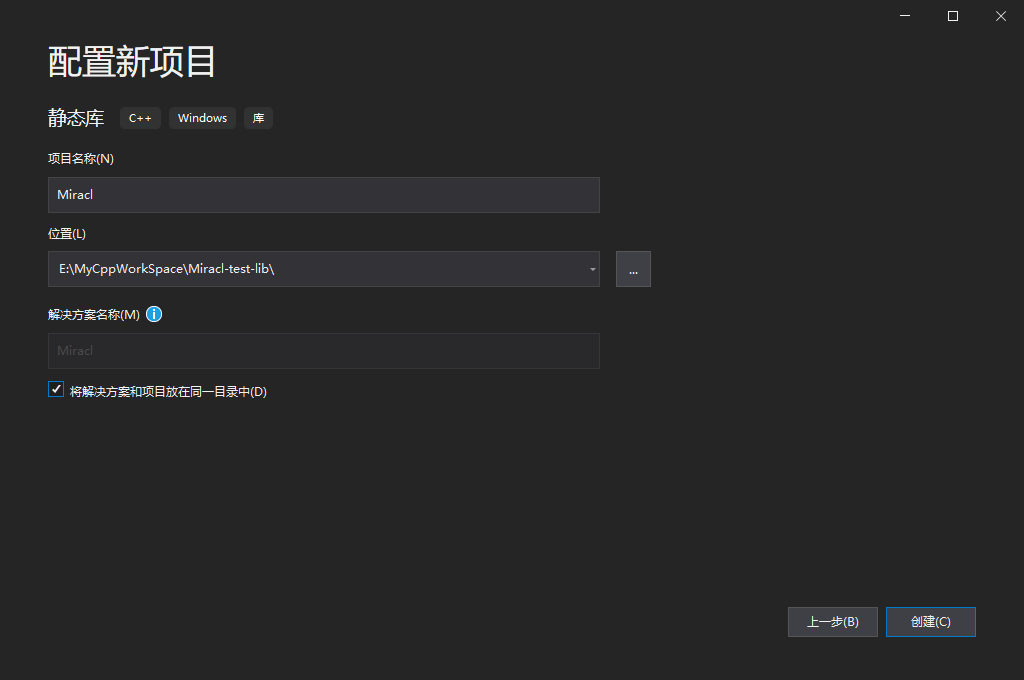Click the dropdown arrow on the location box

(590, 269)
